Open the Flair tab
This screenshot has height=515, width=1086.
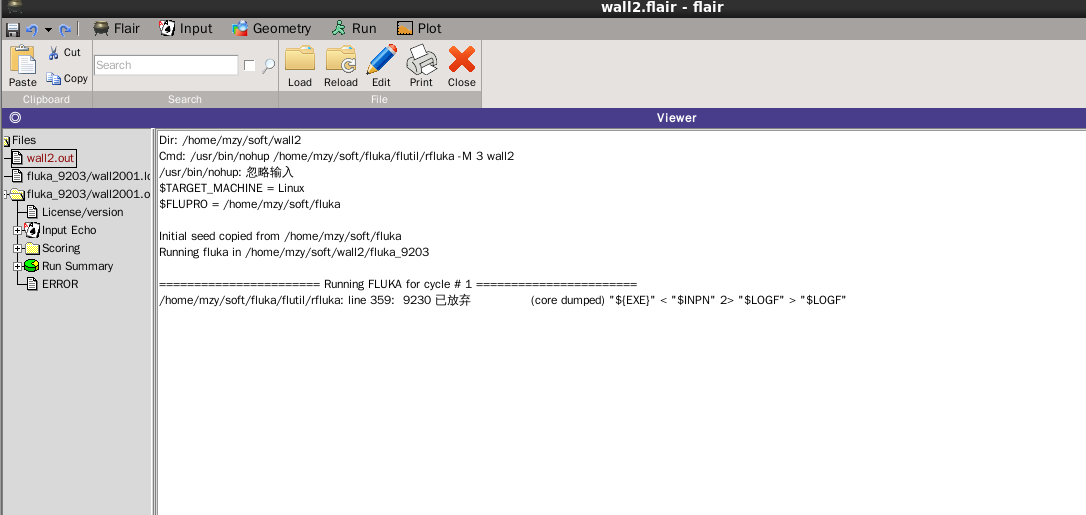coord(116,28)
